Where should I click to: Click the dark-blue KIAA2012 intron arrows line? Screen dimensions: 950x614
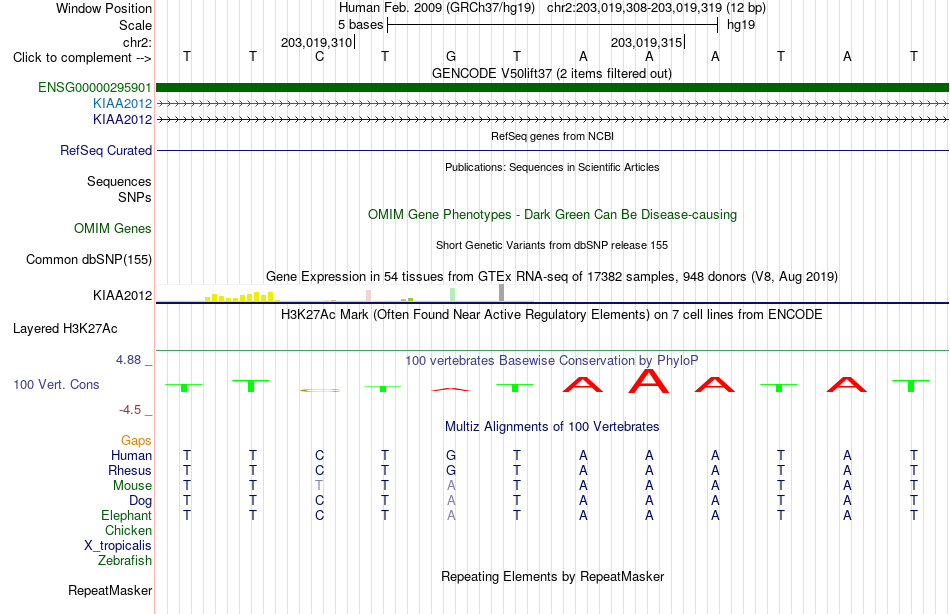[552, 119]
